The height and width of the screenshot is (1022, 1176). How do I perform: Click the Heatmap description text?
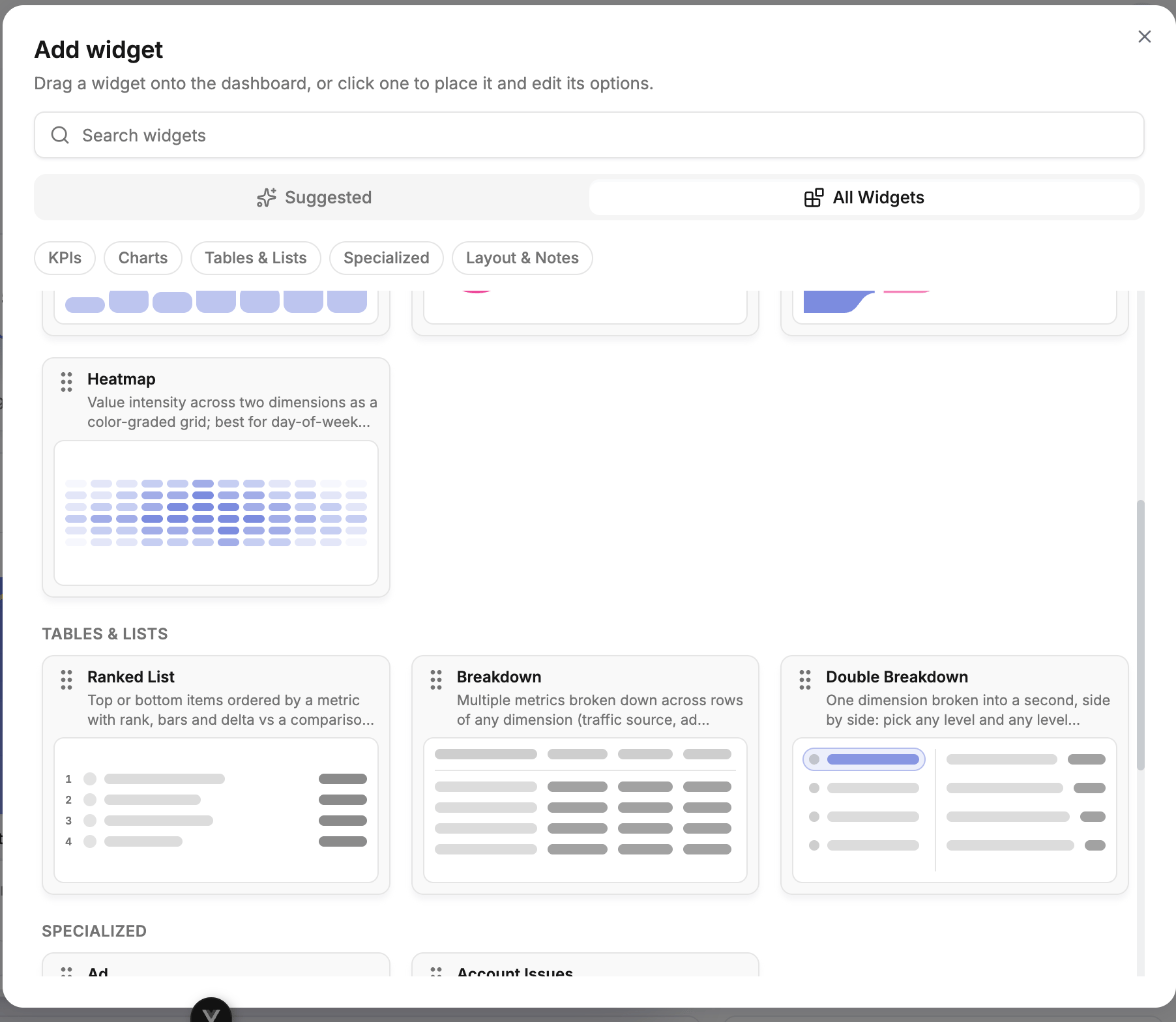point(232,412)
